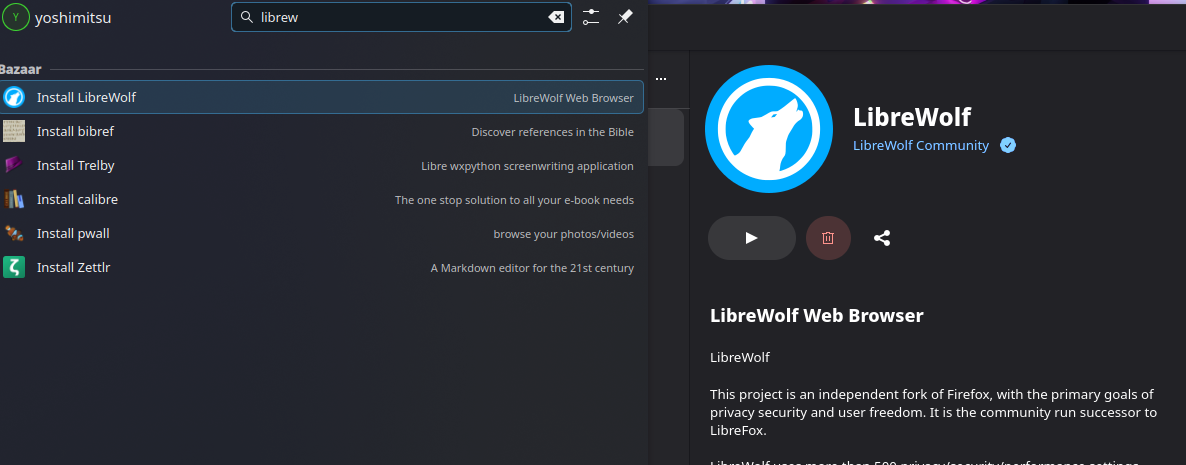Select the Install bibref result
This screenshot has height=465, width=1186.
click(x=321, y=132)
